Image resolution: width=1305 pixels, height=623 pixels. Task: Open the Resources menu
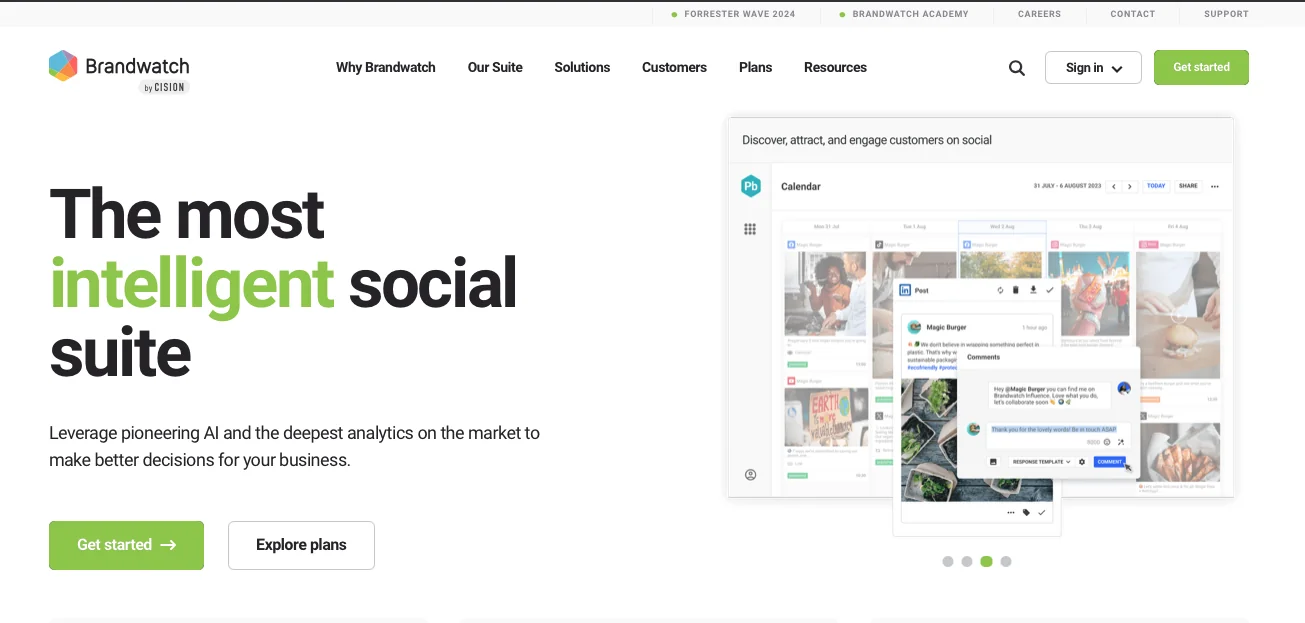pyautogui.click(x=835, y=68)
